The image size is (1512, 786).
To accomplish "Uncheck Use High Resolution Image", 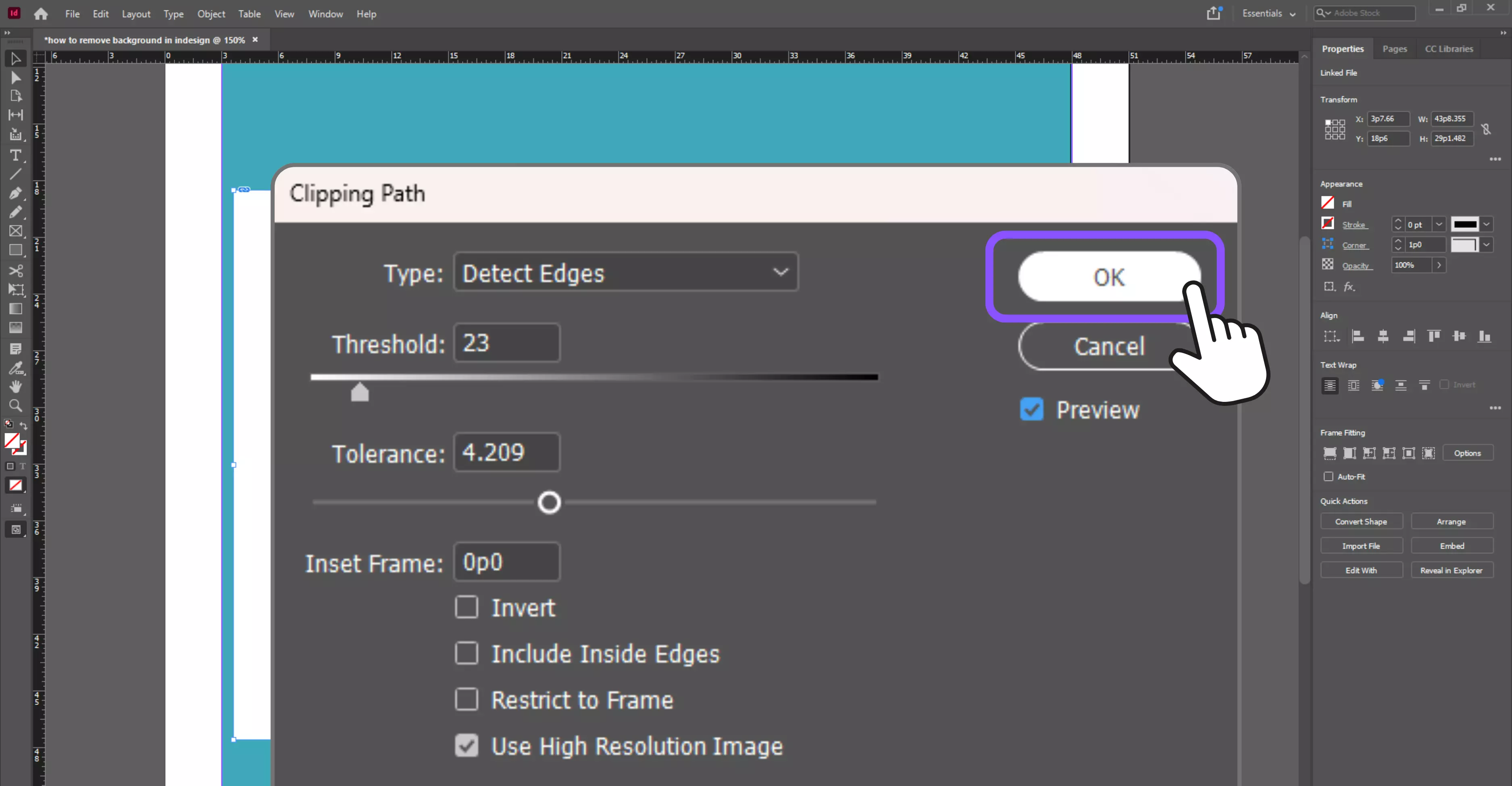I will point(467,746).
